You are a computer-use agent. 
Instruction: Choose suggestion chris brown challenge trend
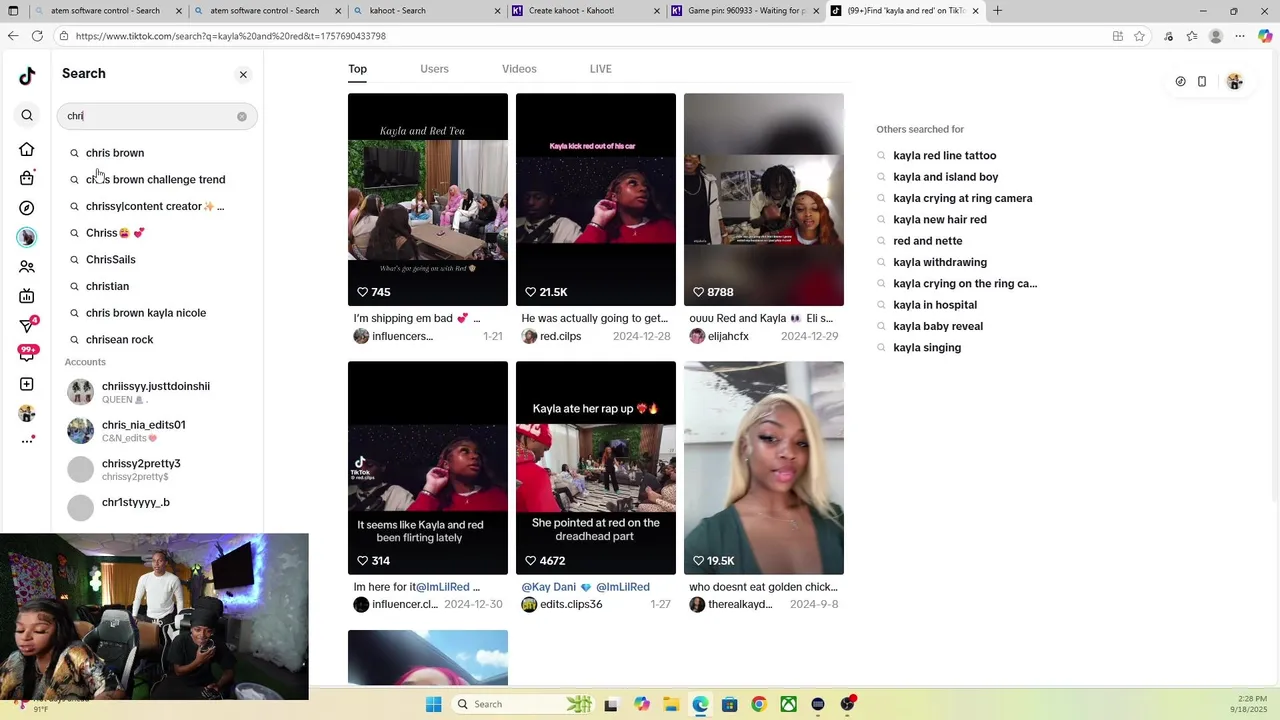click(155, 180)
